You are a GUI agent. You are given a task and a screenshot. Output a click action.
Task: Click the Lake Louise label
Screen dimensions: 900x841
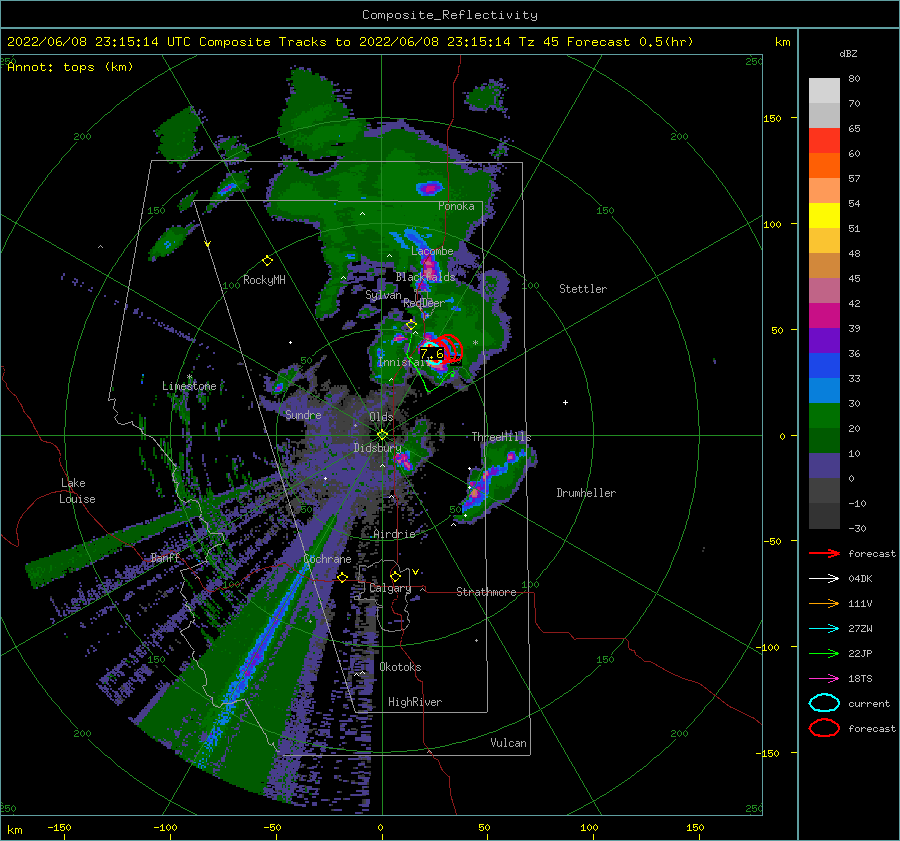[x=77, y=491]
